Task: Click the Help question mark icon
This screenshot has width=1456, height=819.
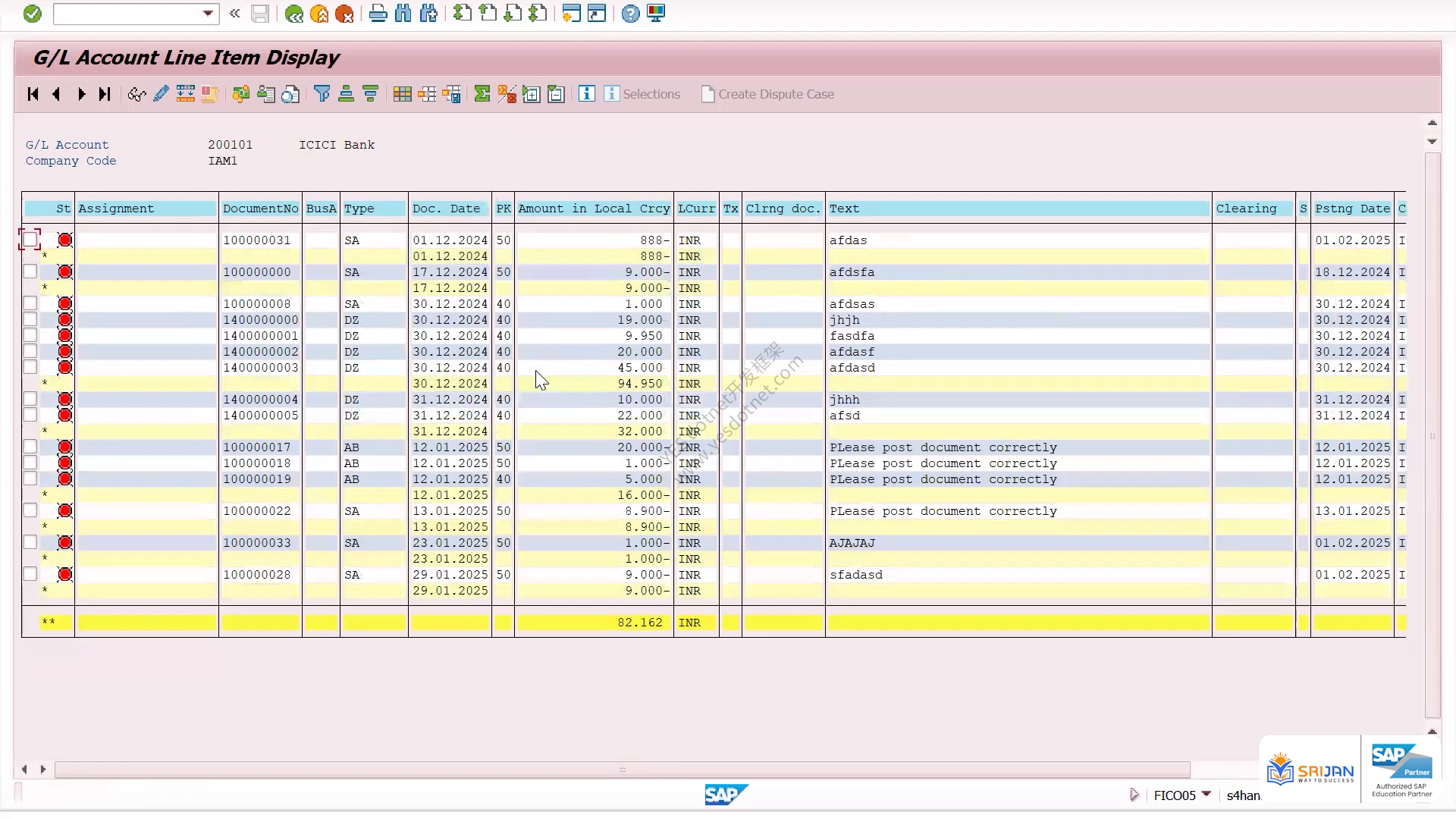Action: click(630, 14)
